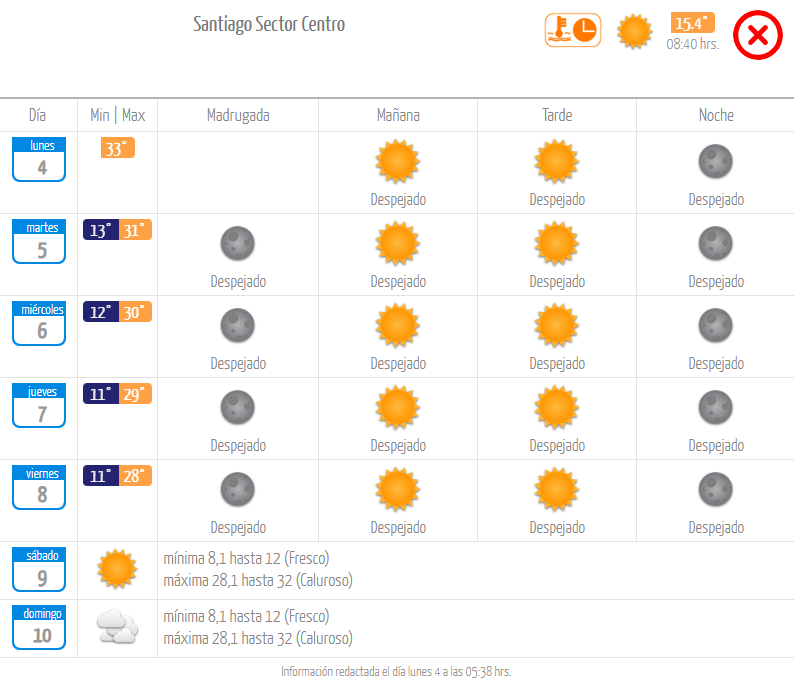Screen dimensions: 794x683
Task: Click the red X close icon
Action: [x=758, y=35]
